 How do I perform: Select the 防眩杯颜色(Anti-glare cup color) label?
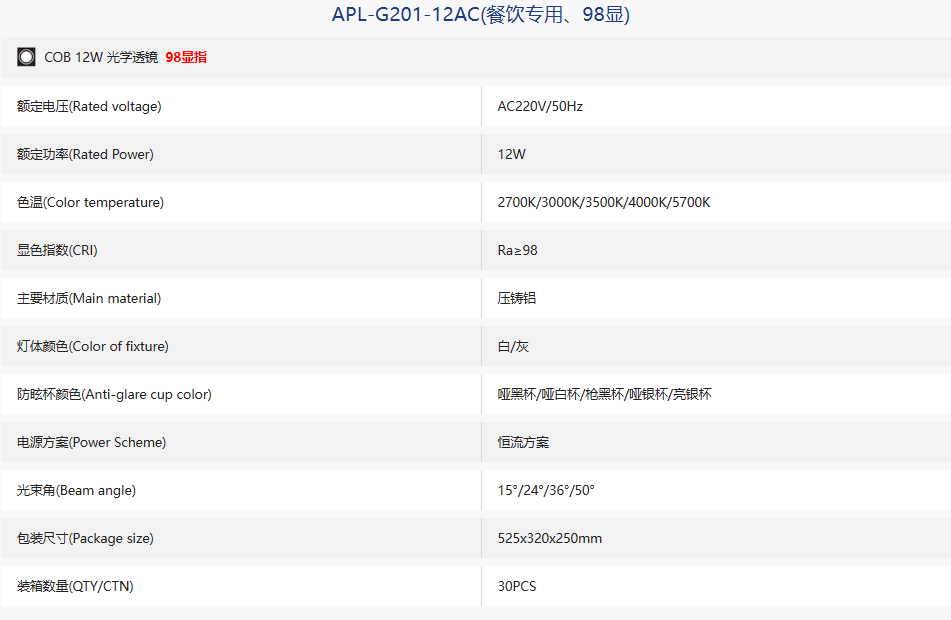[115, 394]
